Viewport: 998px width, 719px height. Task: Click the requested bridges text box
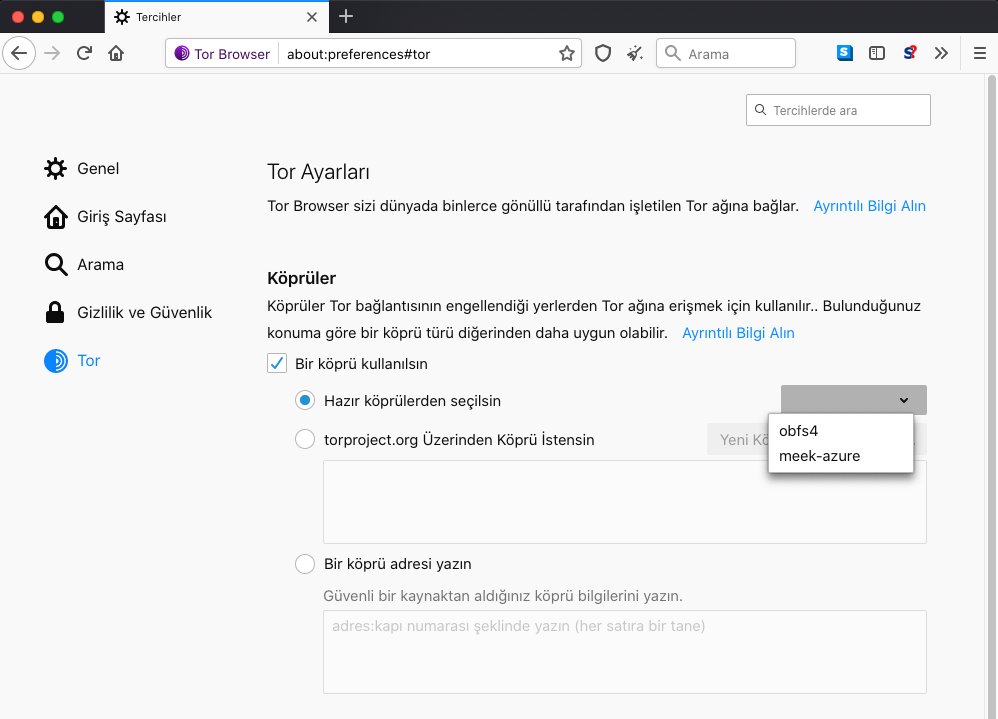pyautogui.click(x=625, y=502)
